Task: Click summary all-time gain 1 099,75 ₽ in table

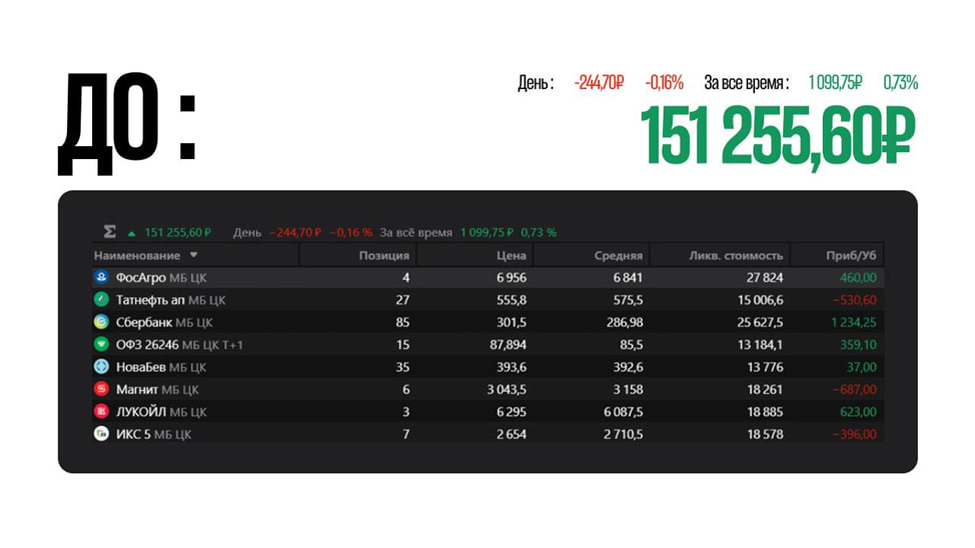Action: point(487,233)
